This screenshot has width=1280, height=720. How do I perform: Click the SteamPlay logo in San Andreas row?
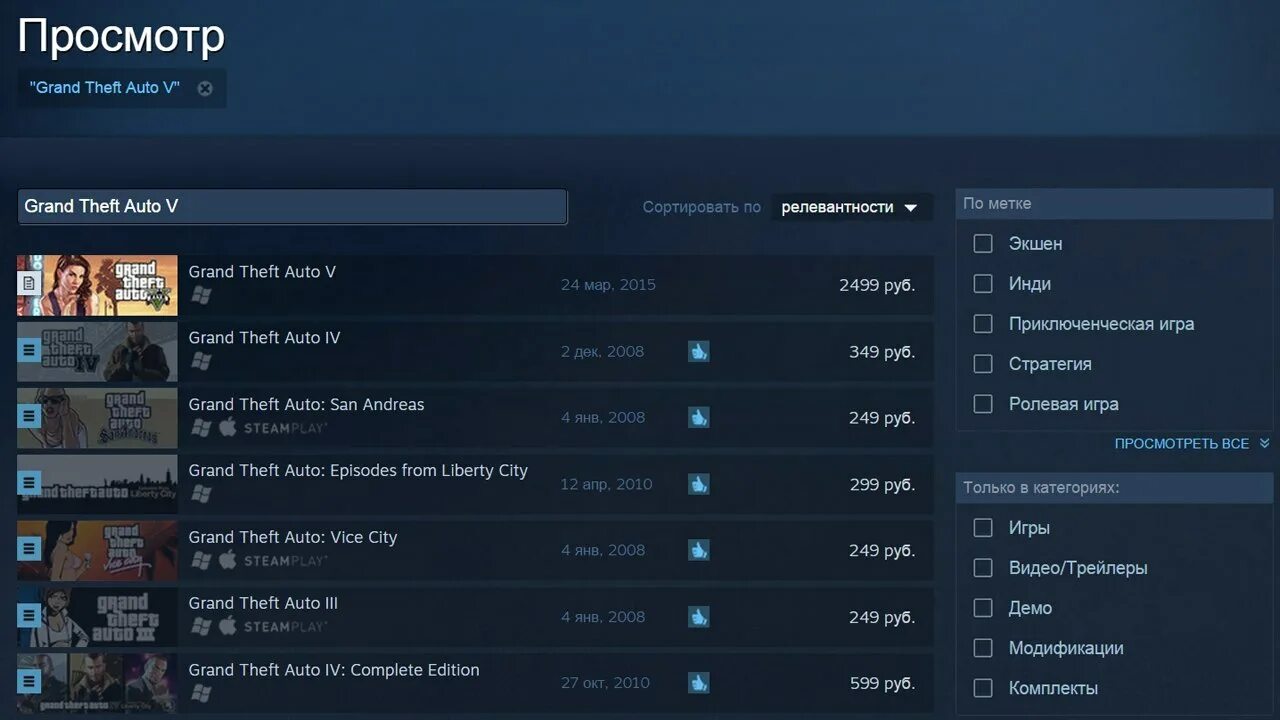(285, 428)
